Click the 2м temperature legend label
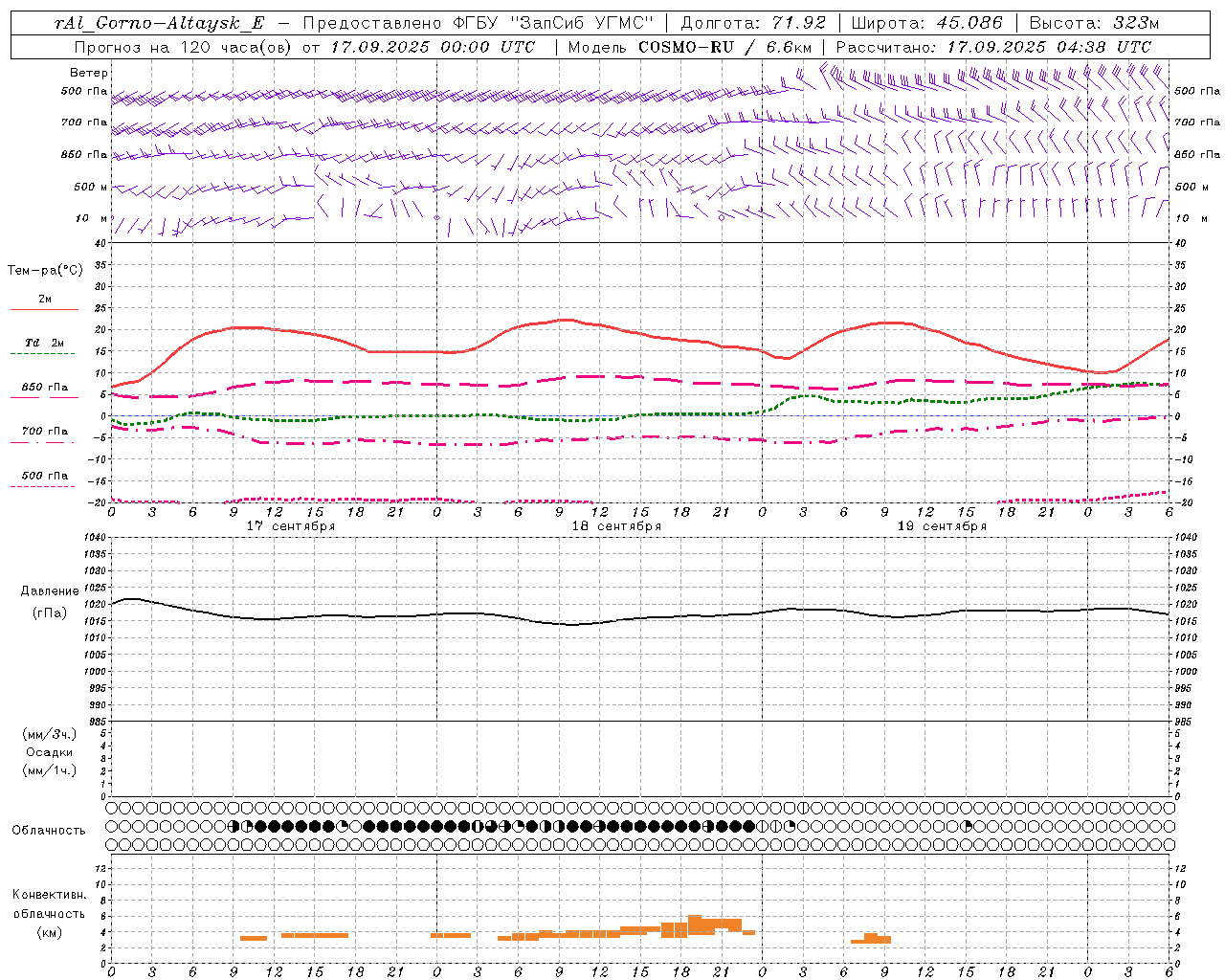The width and height of the screenshot is (1225, 980). tap(45, 299)
